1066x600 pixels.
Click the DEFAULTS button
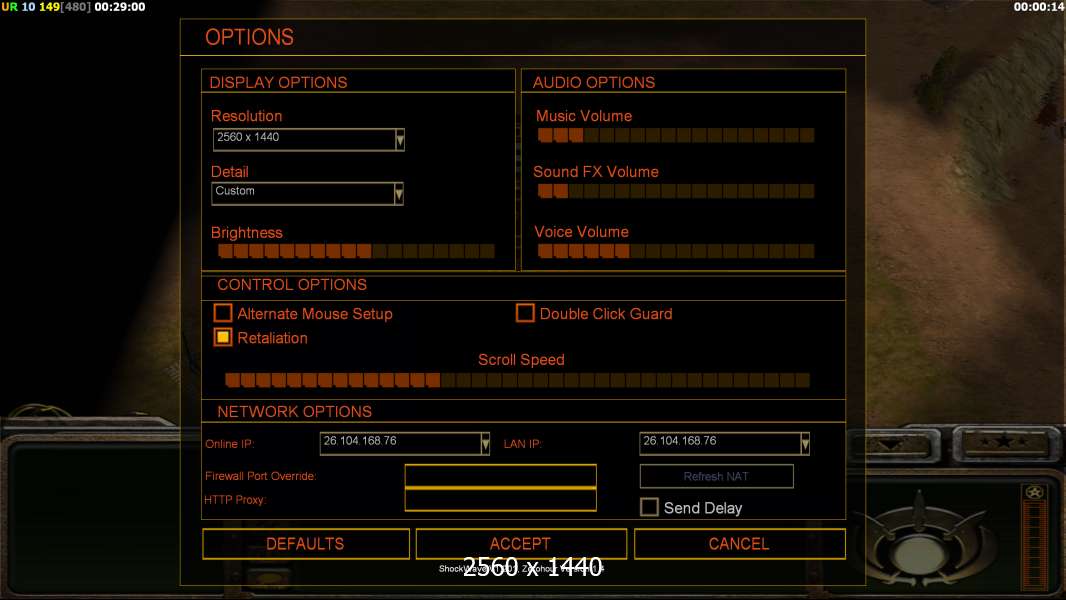click(306, 544)
